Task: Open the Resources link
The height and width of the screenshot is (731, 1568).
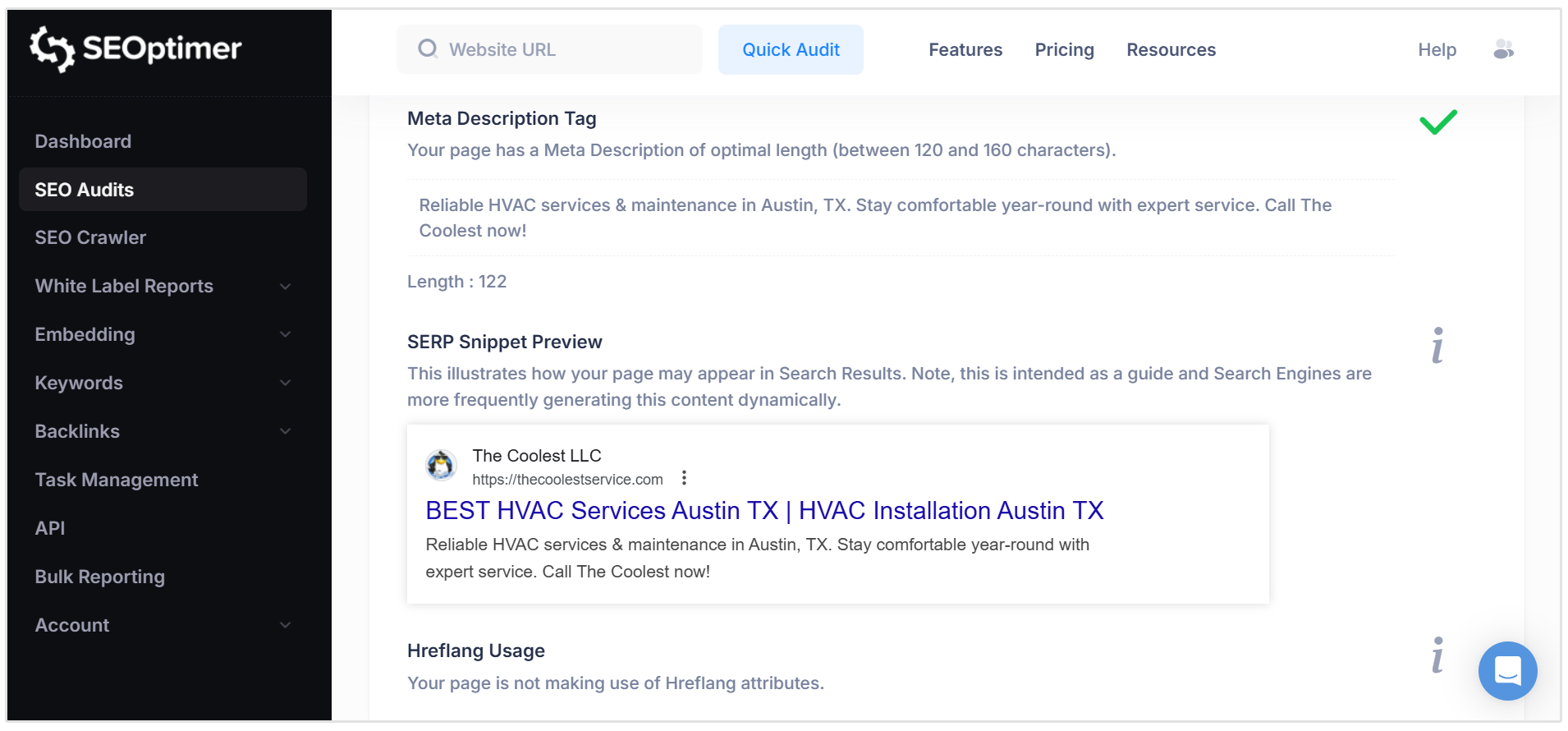Action: pyautogui.click(x=1171, y=49)
